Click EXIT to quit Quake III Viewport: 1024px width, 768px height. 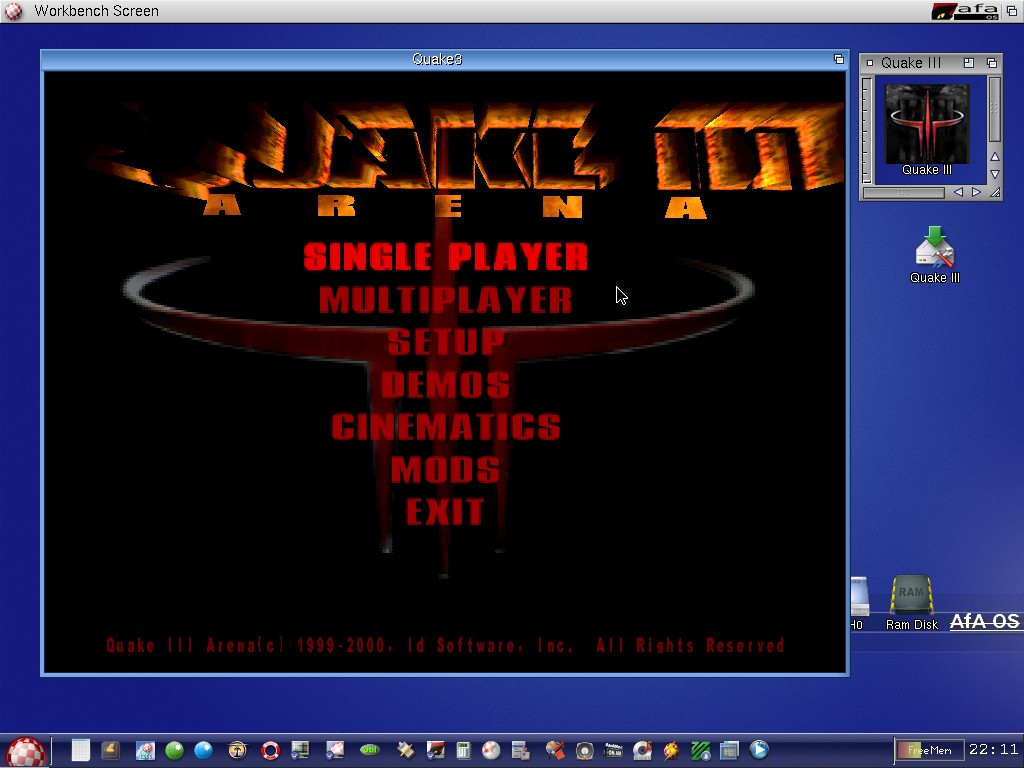pos(445,512)
